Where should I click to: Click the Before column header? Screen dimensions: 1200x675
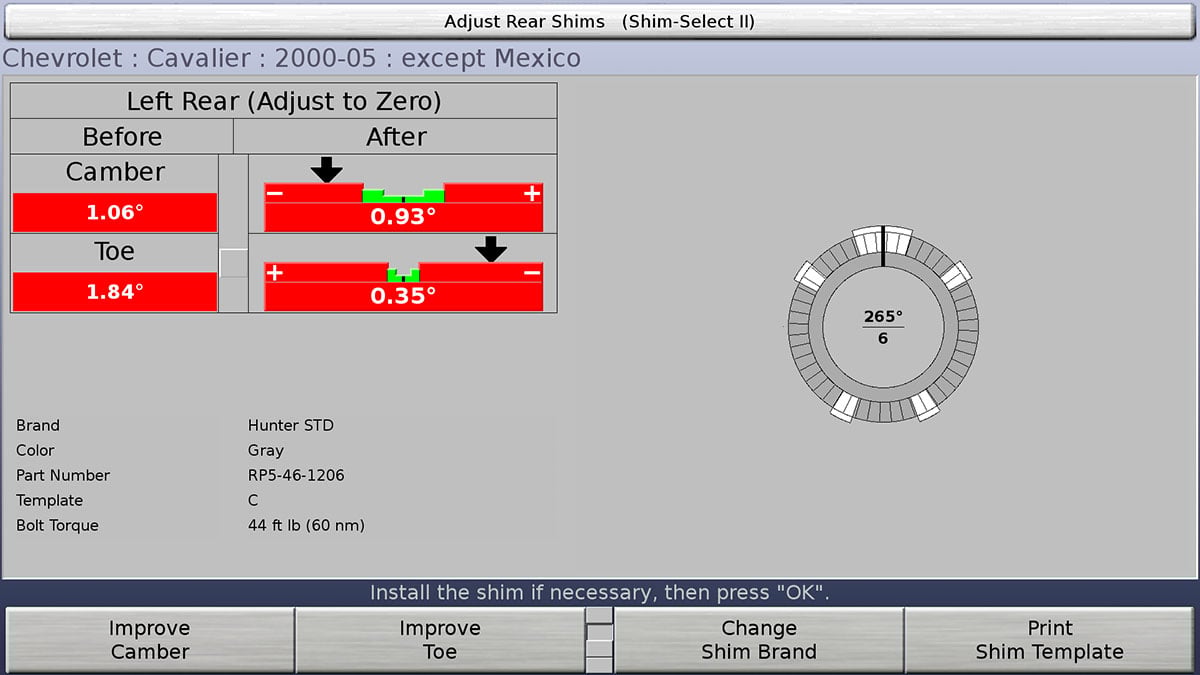click(x=122, y=137)
